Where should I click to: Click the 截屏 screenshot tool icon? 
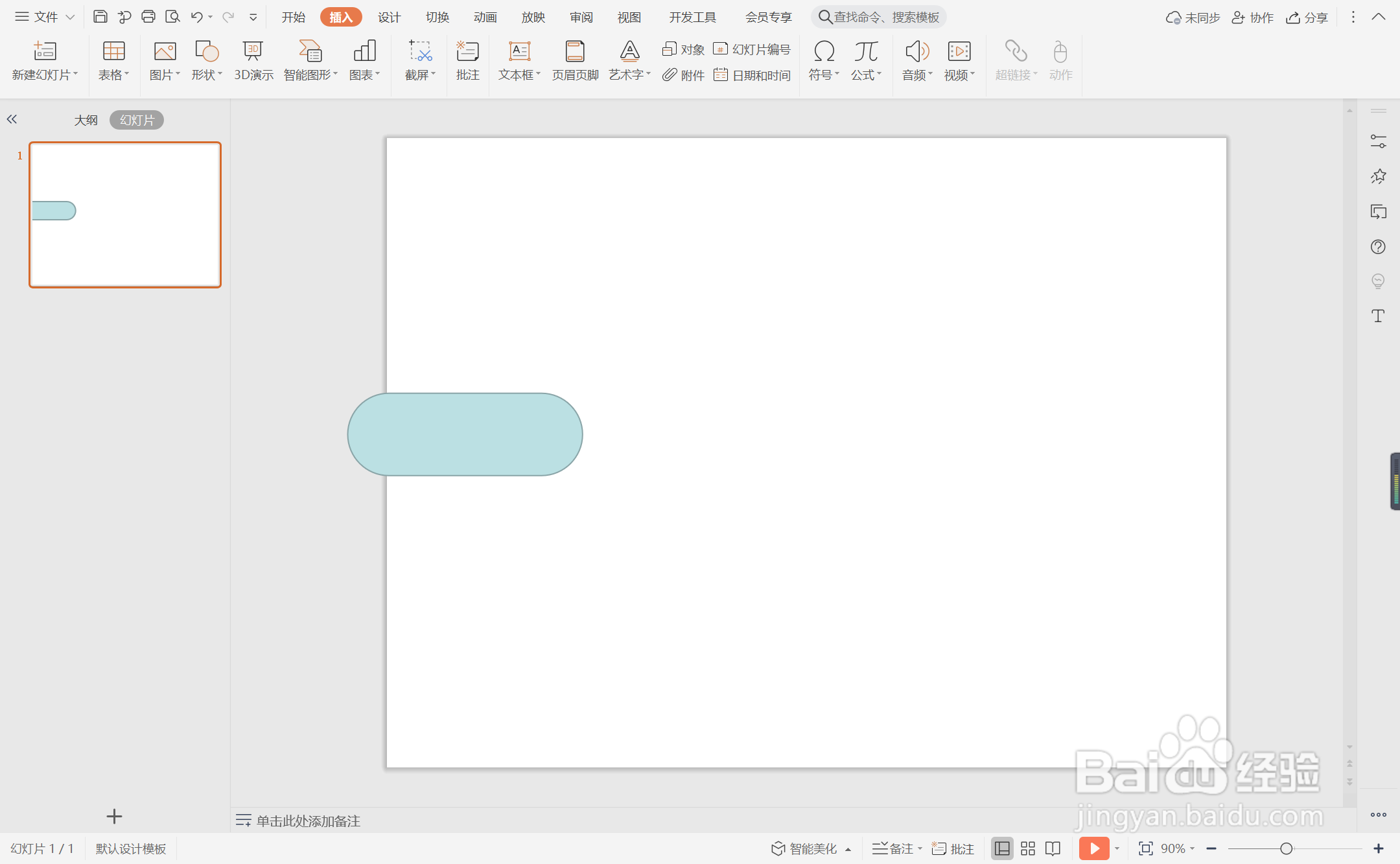point(419,52)
